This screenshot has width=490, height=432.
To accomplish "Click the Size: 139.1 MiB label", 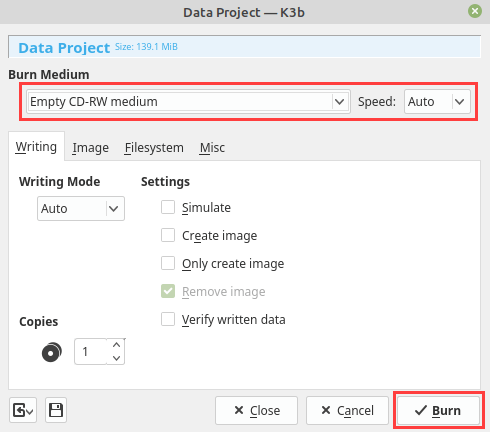I will (146, 47).
